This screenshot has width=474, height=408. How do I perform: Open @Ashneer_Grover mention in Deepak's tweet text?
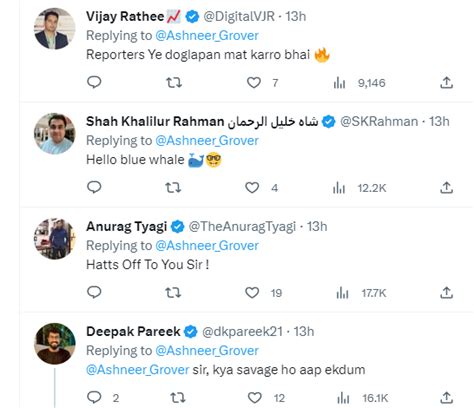pos(138,370)
